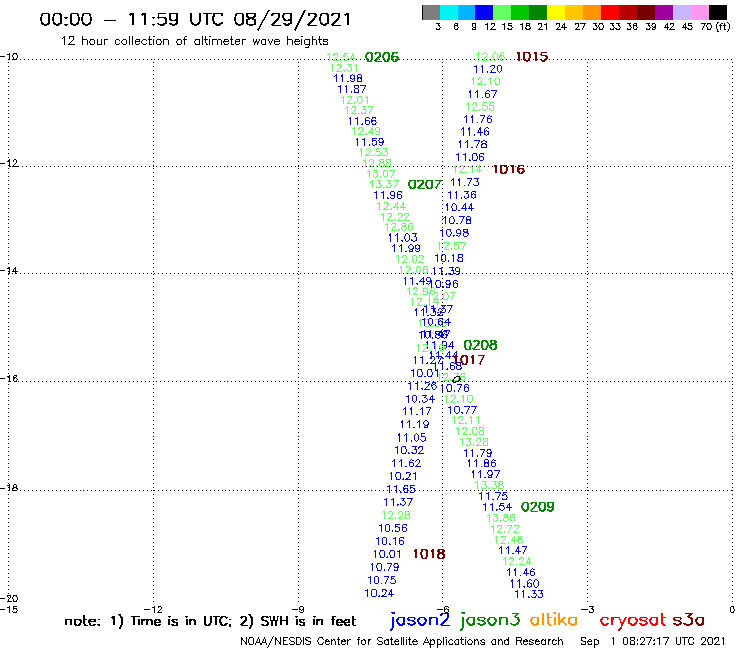This screenshot has width=740, height=650.
Task: Select the s3a track label 1018
Action: (x=429, y=554)
